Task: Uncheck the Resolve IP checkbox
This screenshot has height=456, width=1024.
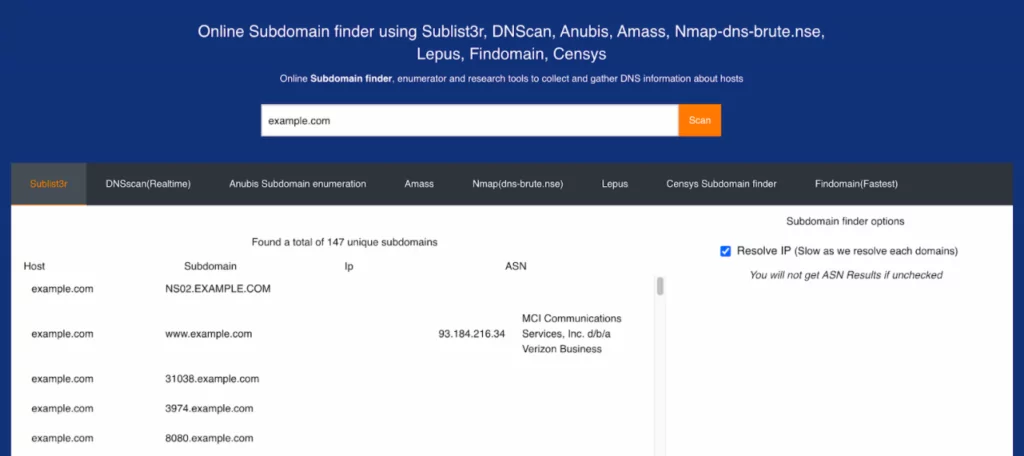Action: click(x=725, y=252)
